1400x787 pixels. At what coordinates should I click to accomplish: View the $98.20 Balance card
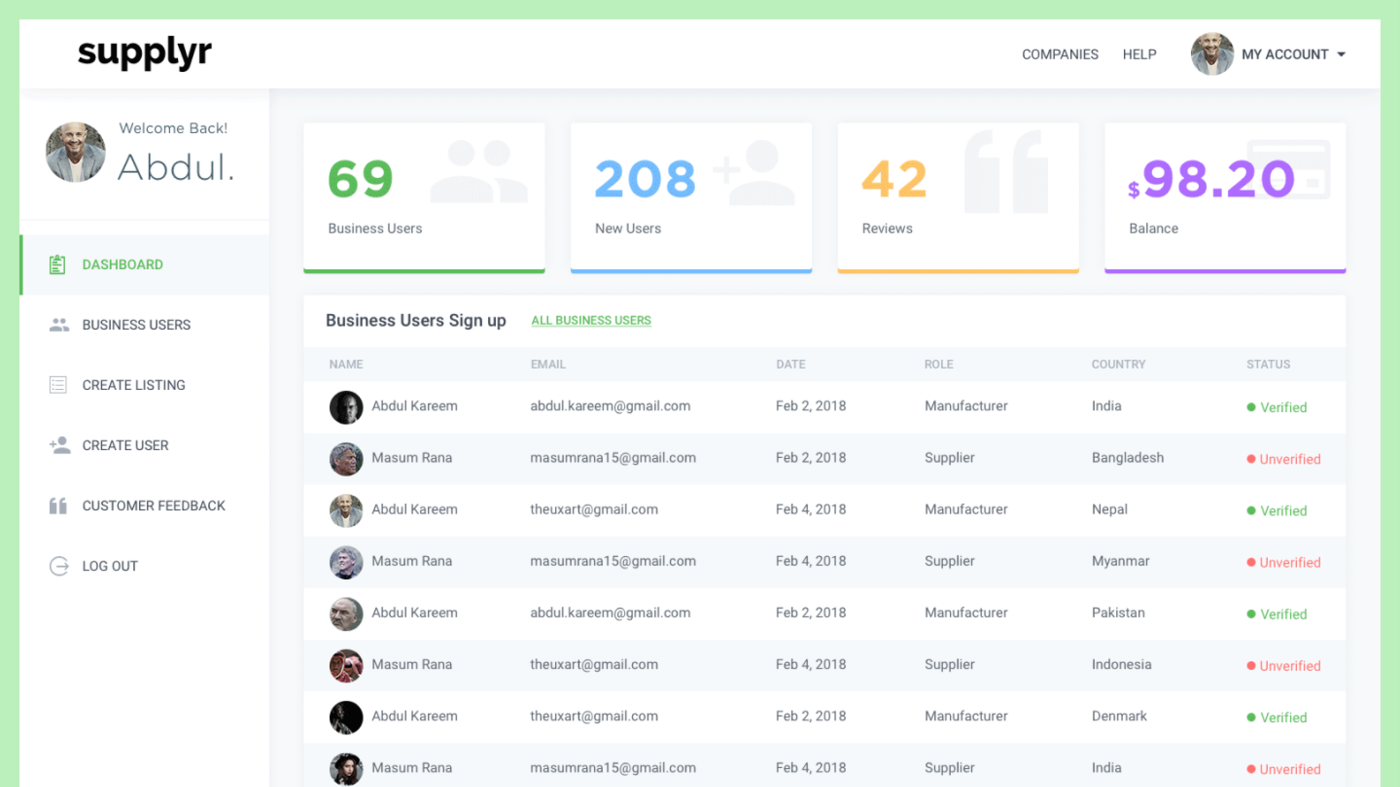pyautogui.click(x=1225, y=197)
